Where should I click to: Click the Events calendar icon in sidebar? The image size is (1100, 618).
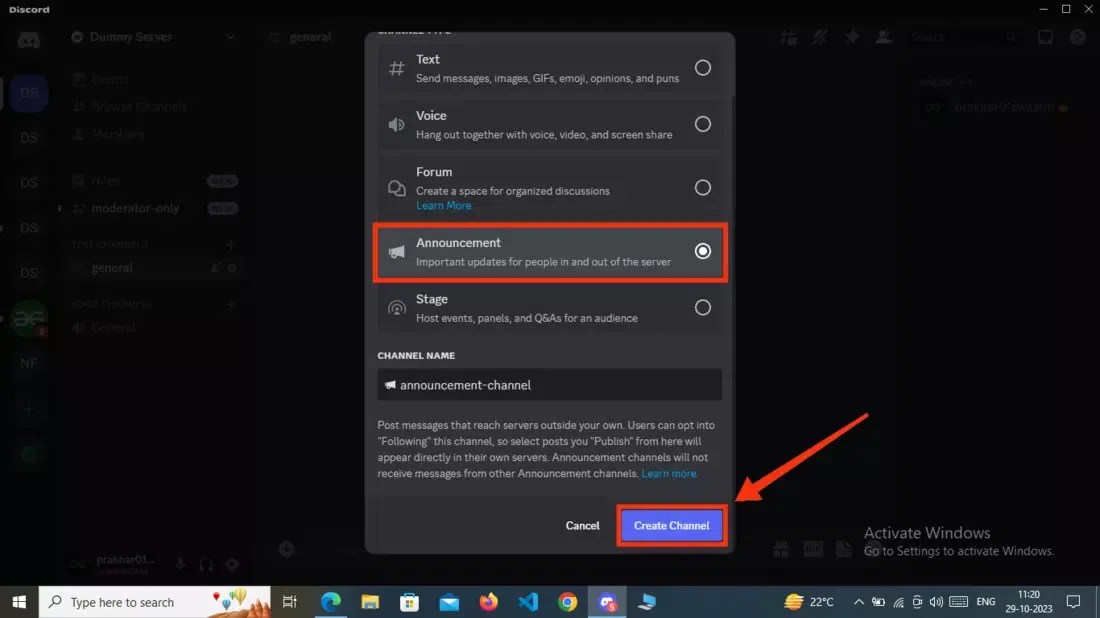(79, 79)
